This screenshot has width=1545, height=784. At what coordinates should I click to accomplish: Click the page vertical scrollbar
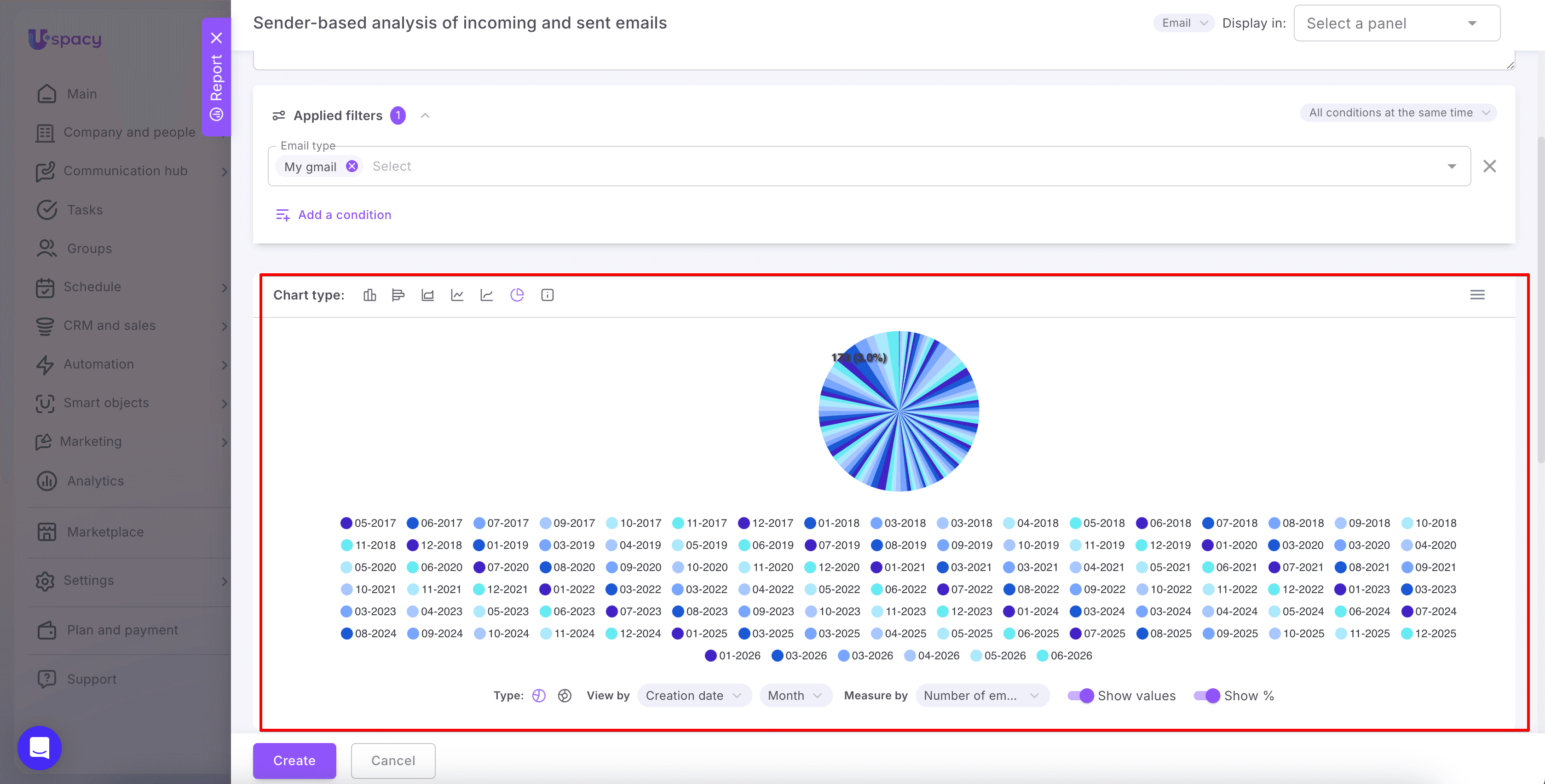[x=1540, y=300]
